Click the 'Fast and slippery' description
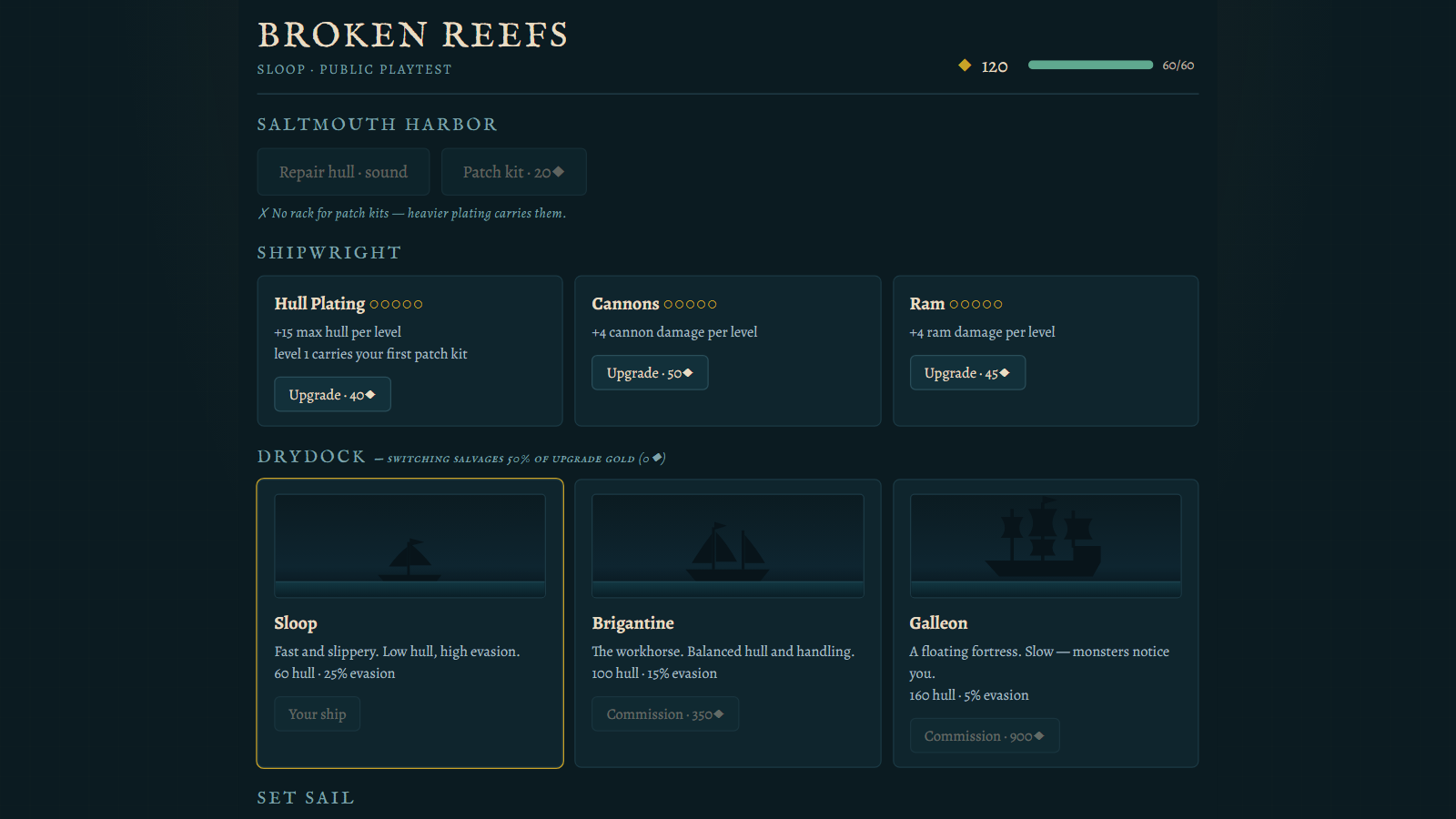This screenshot has height=819, width=1456. click(397, 652)
